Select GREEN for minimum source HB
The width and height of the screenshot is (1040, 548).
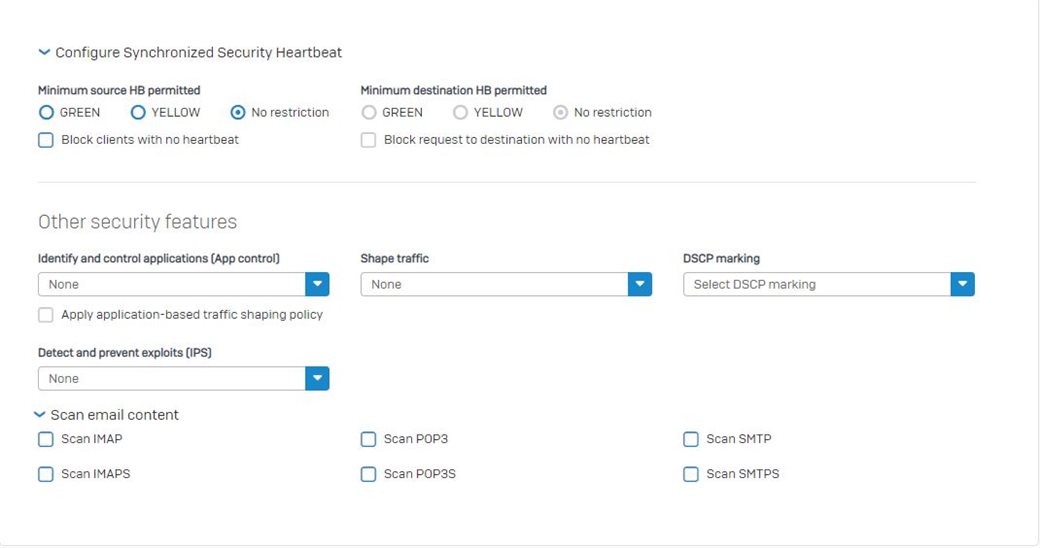[x=46, y=113]
